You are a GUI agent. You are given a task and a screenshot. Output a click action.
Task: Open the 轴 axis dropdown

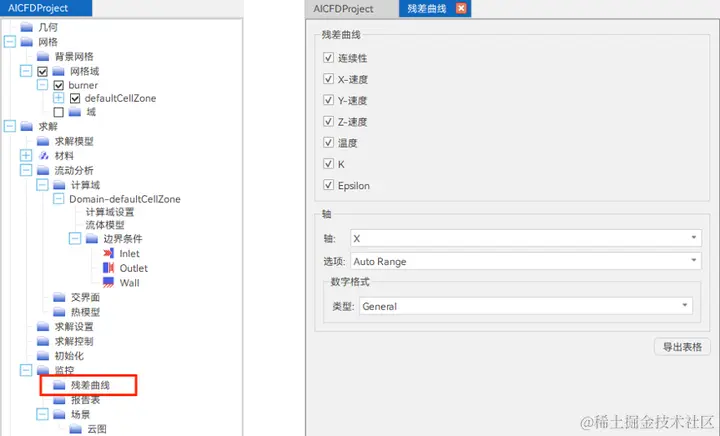526,238
